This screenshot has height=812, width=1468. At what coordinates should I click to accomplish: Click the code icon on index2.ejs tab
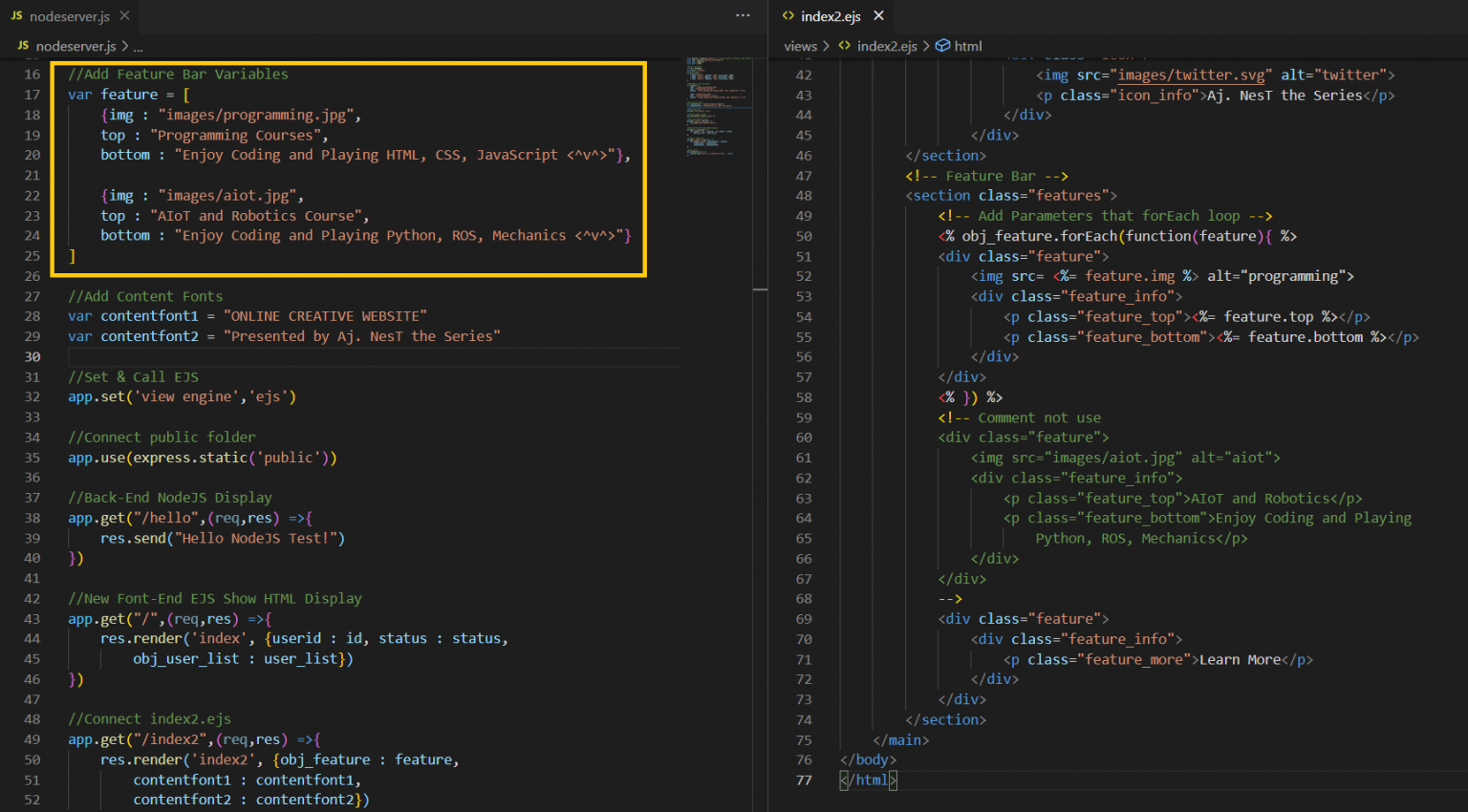click(788, 16)
